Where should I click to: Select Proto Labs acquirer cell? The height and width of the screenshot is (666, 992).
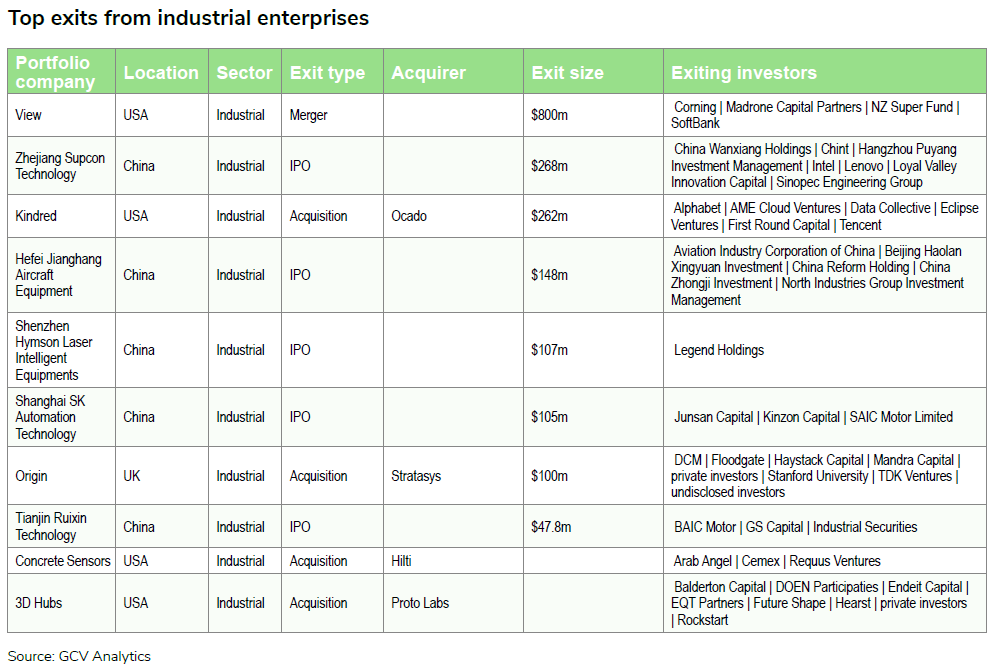420,603
